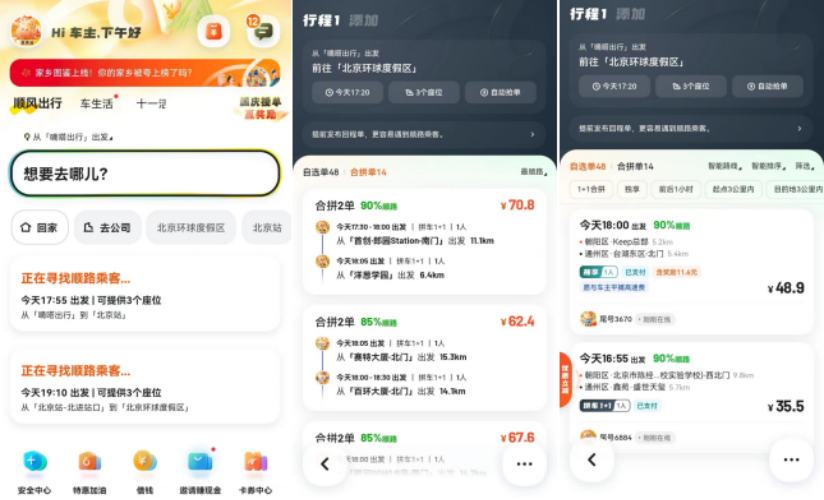This screenshot has height=500, width=824.
Task: Open messages icon with 12 badge
Action: pyautogui.click(x=263, y=31)
